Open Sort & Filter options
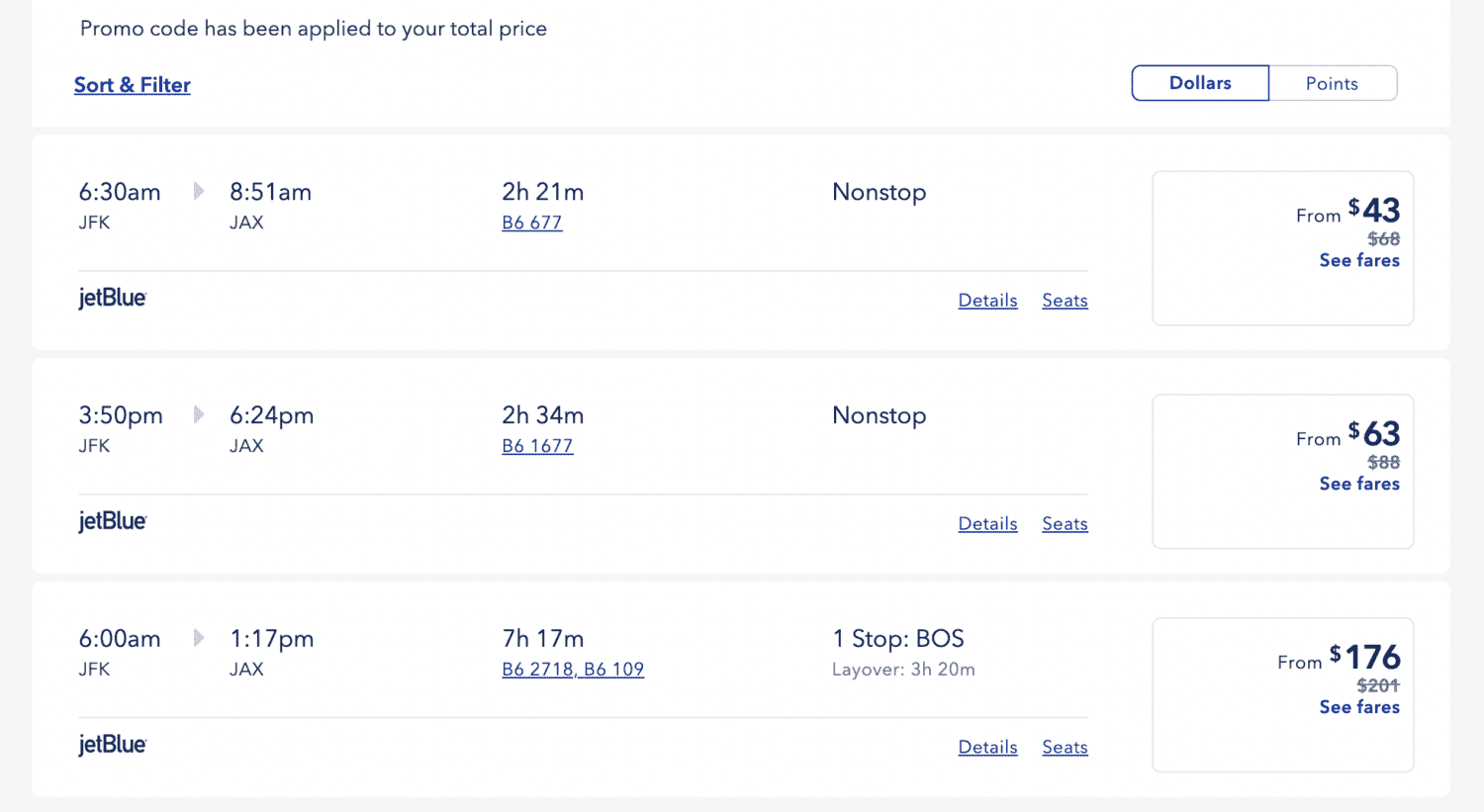 coord(132,85)
